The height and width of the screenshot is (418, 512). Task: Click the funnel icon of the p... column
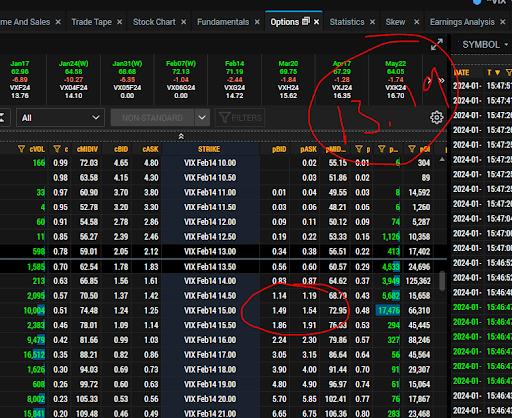(382, 149)
